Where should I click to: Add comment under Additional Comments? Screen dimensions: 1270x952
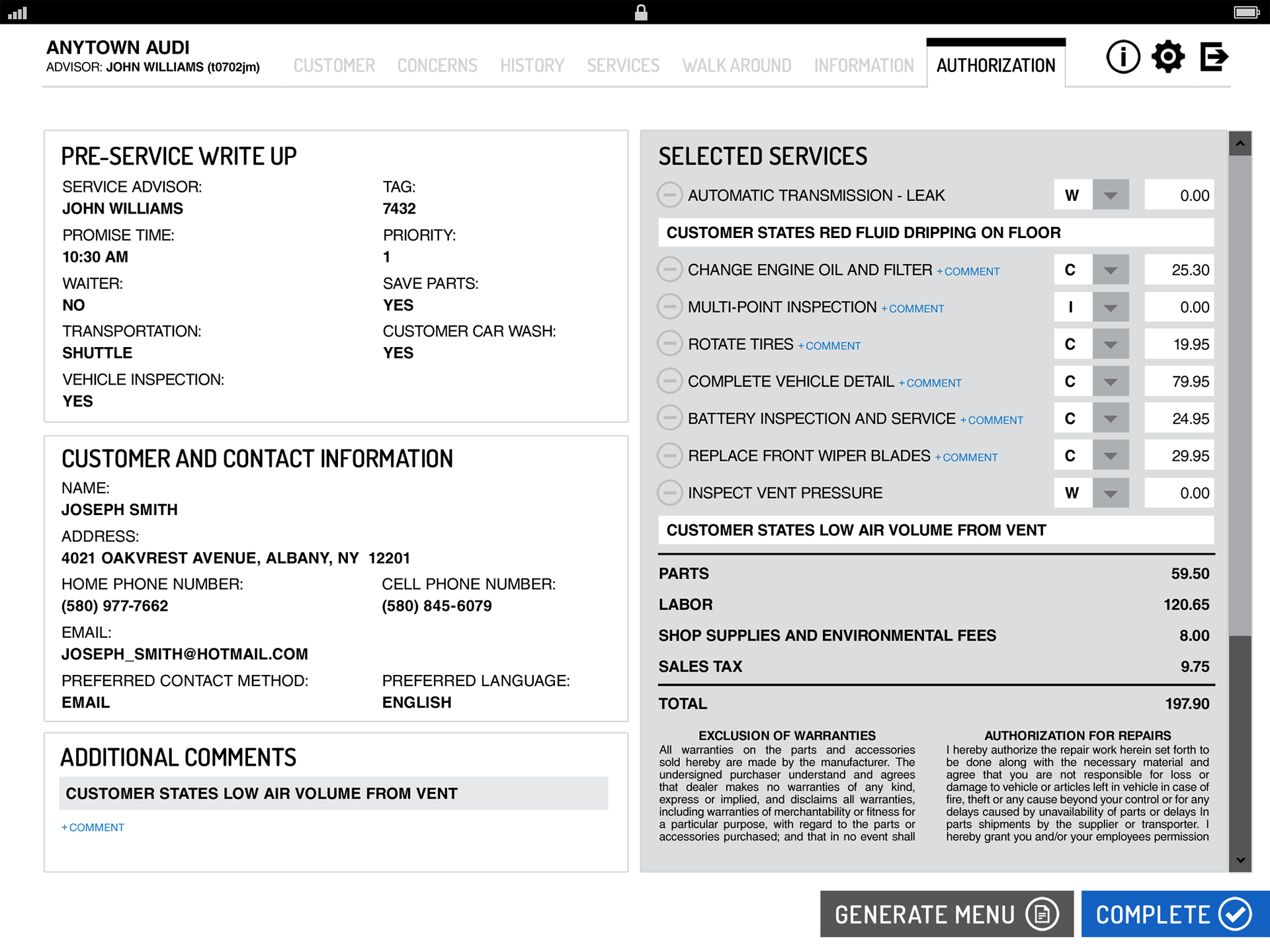pyautogui.click(x=93, y=827)
